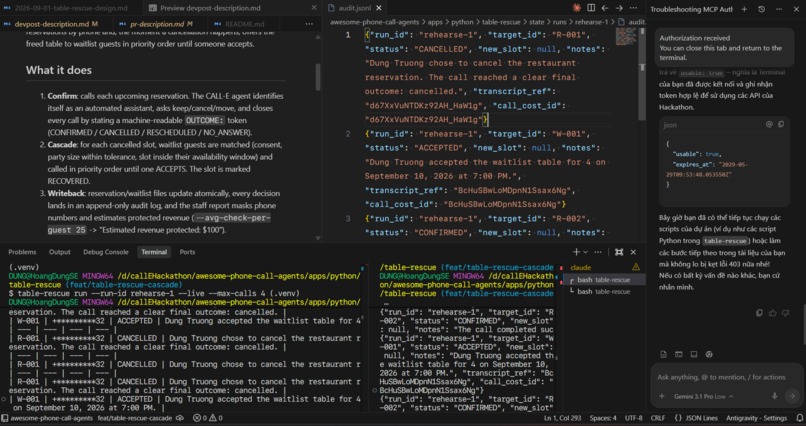Click rehearse-1 breadcrumb segment

click(x=591, y=22)
